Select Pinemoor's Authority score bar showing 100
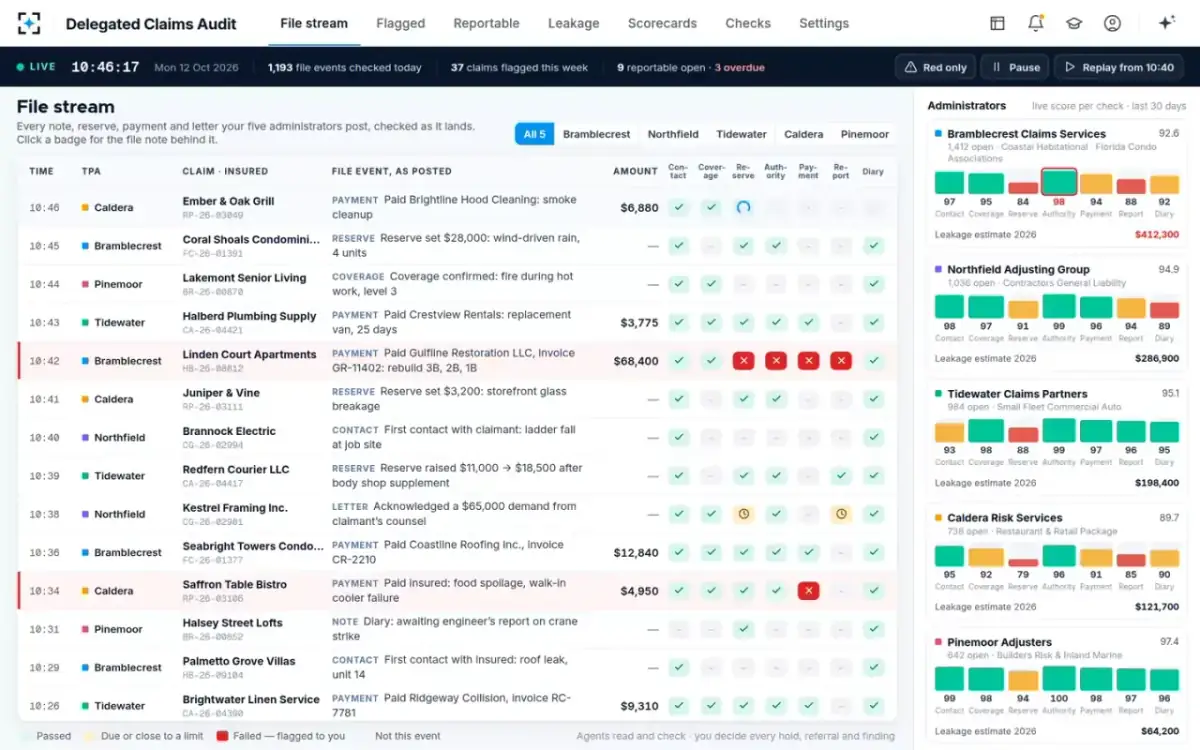 tap(1059, 678)
